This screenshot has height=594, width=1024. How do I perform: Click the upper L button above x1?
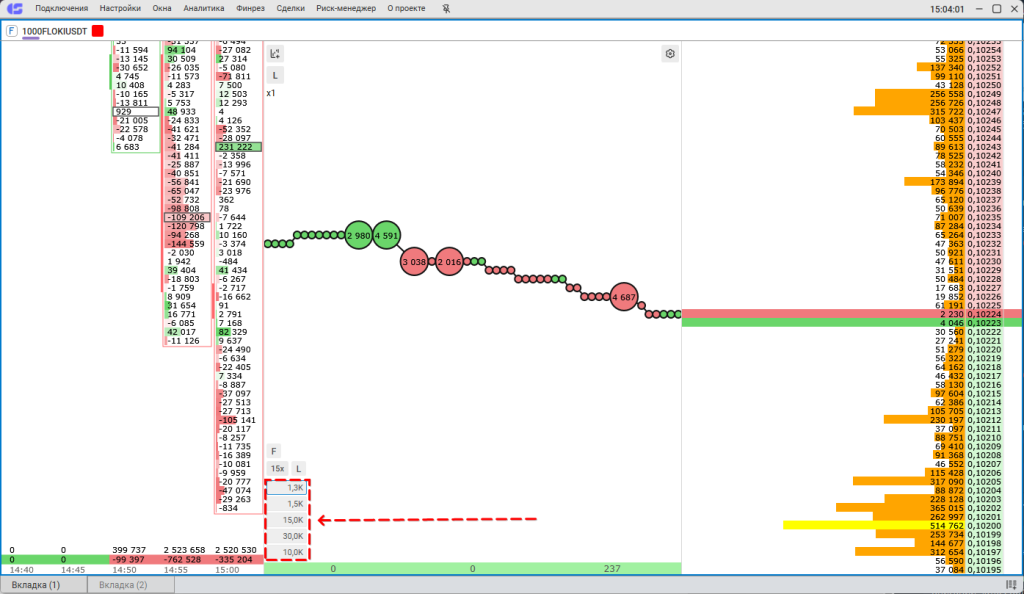coord(275,75)
